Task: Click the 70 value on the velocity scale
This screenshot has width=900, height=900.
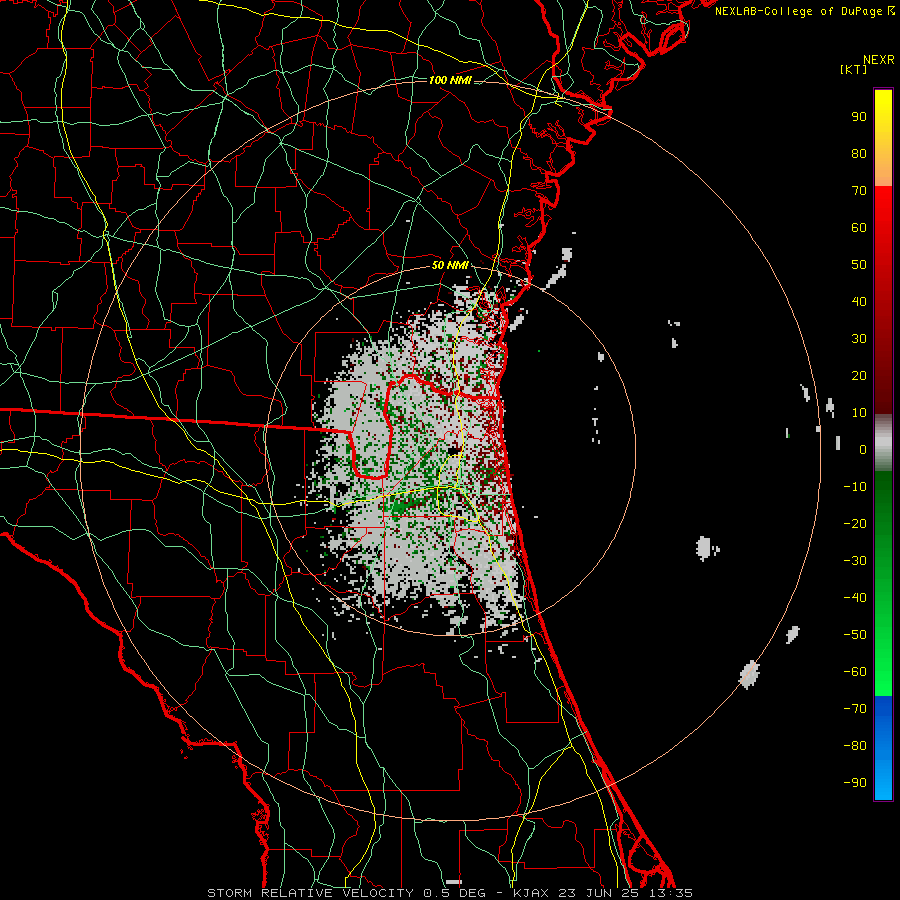Action: (859, 191)
